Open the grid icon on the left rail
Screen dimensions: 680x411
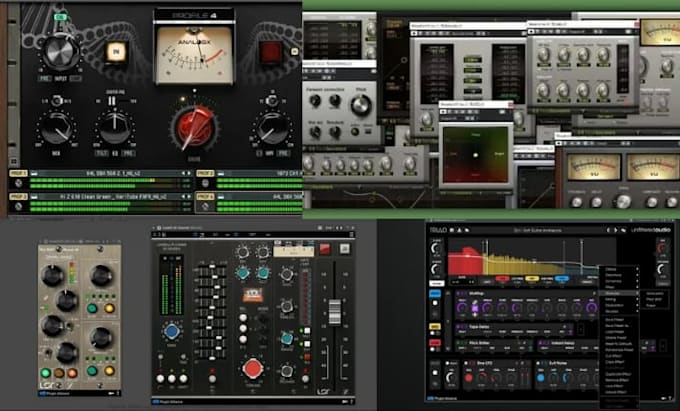pyautogui.click(x=13, y=161)
